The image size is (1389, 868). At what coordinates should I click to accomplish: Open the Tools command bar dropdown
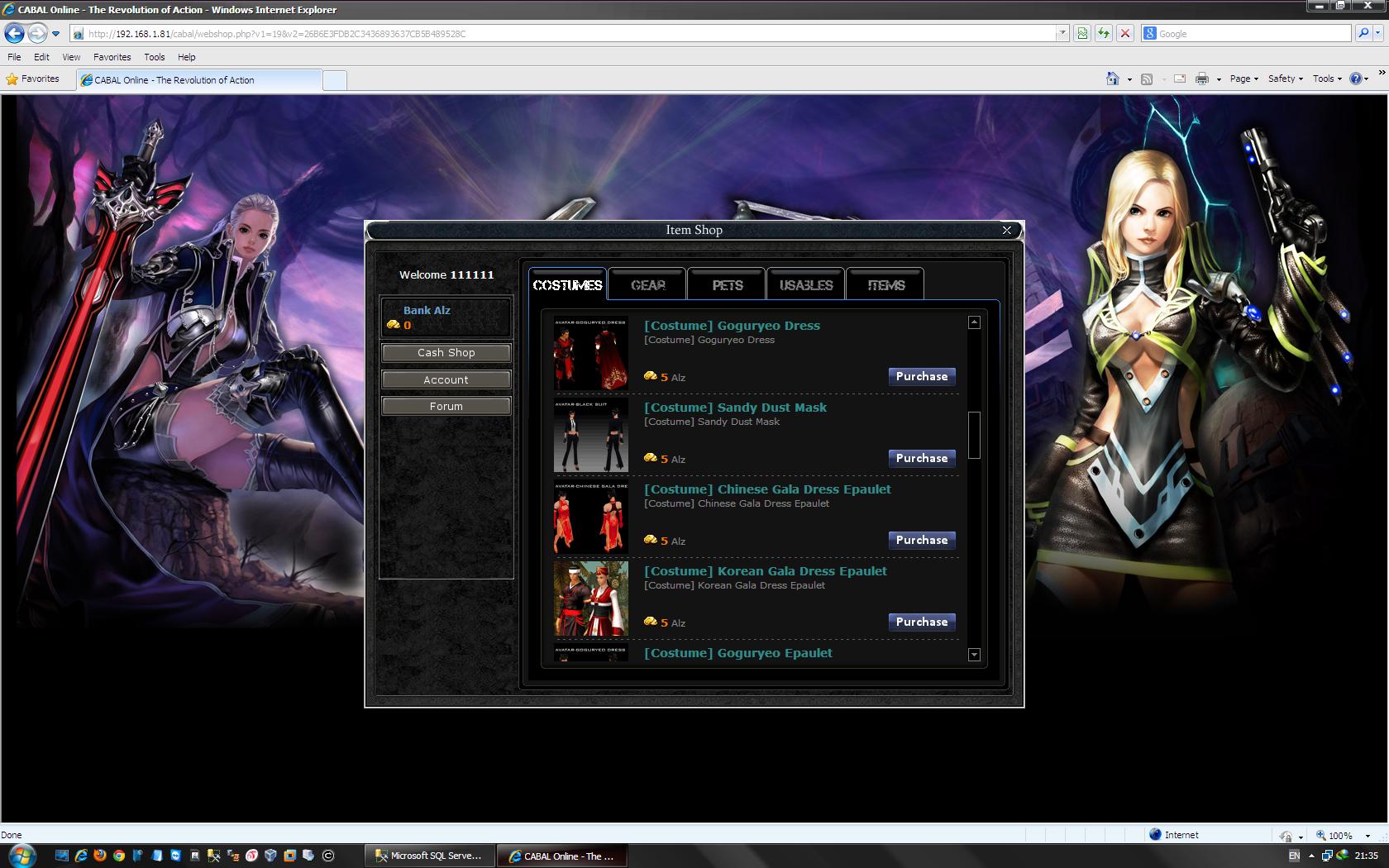tap(1327, 79)
